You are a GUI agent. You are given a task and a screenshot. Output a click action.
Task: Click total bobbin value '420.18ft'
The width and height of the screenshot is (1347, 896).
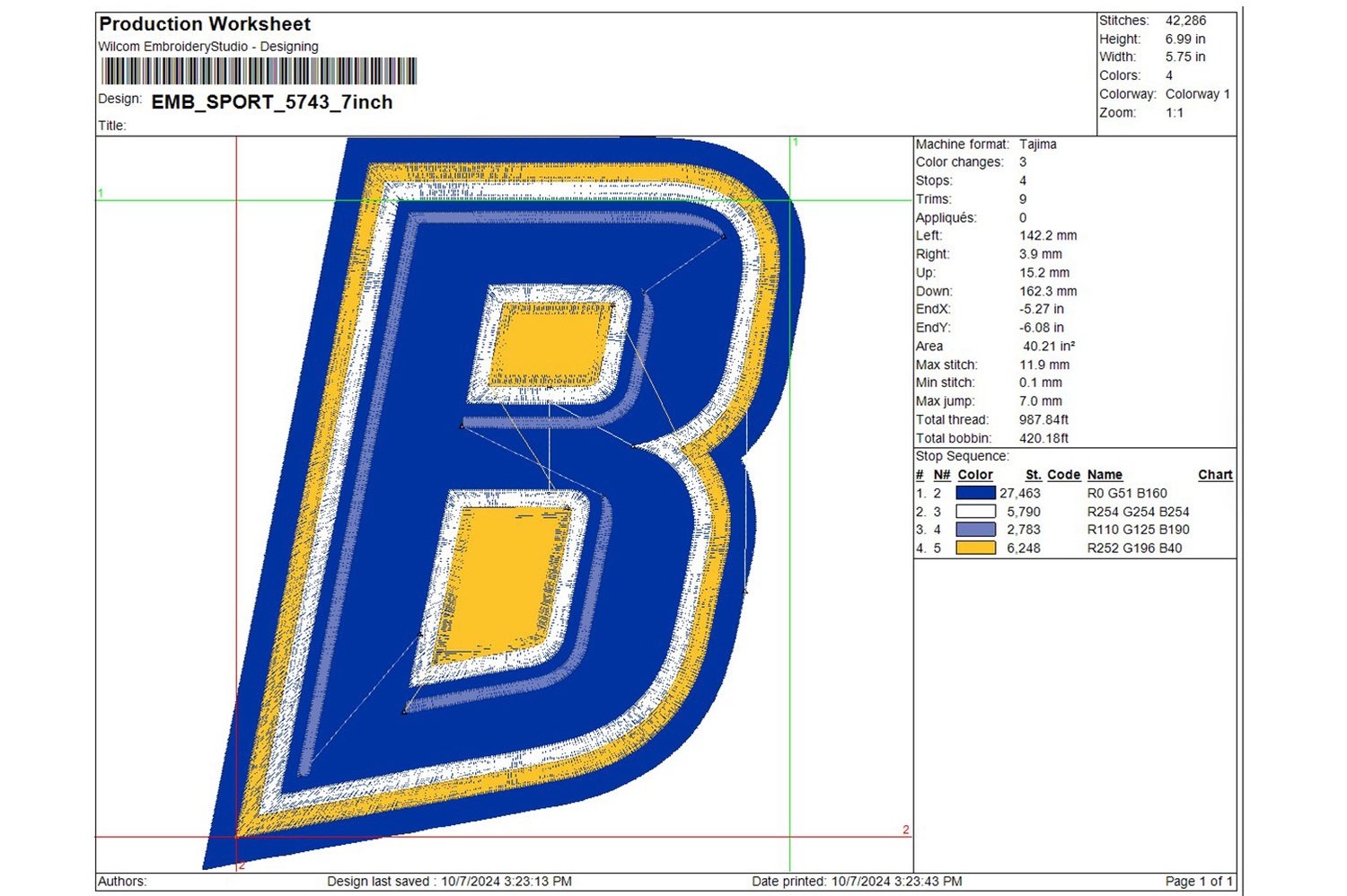[x=1043, y=439]
